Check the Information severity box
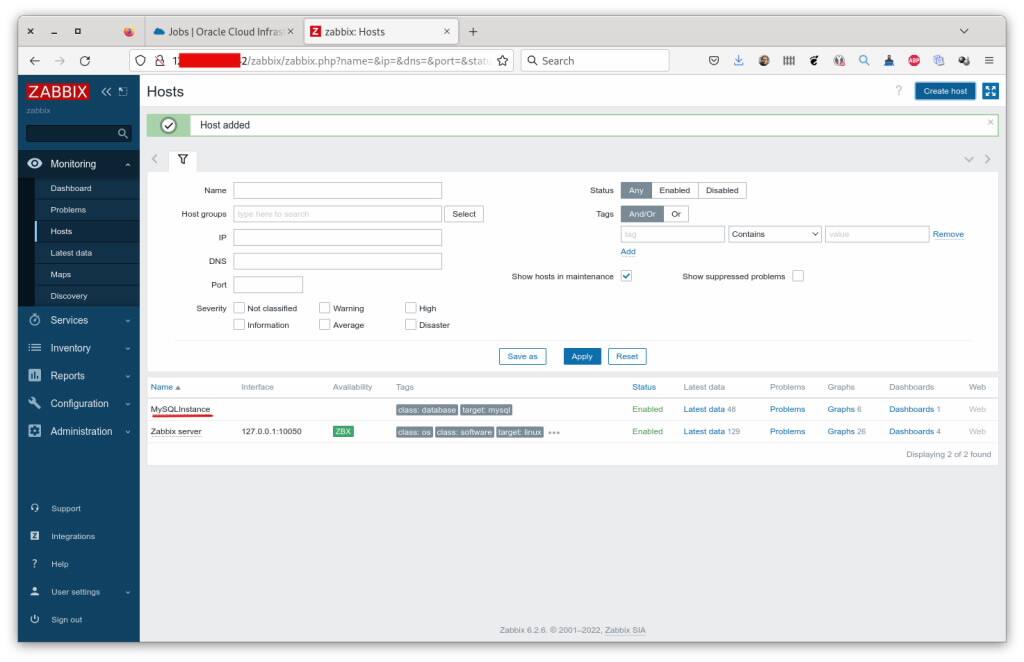 [x=239, y=324]
